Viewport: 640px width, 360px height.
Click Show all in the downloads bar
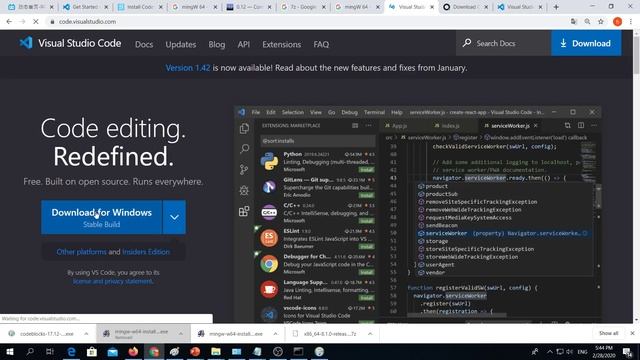(x=608, y=333)
